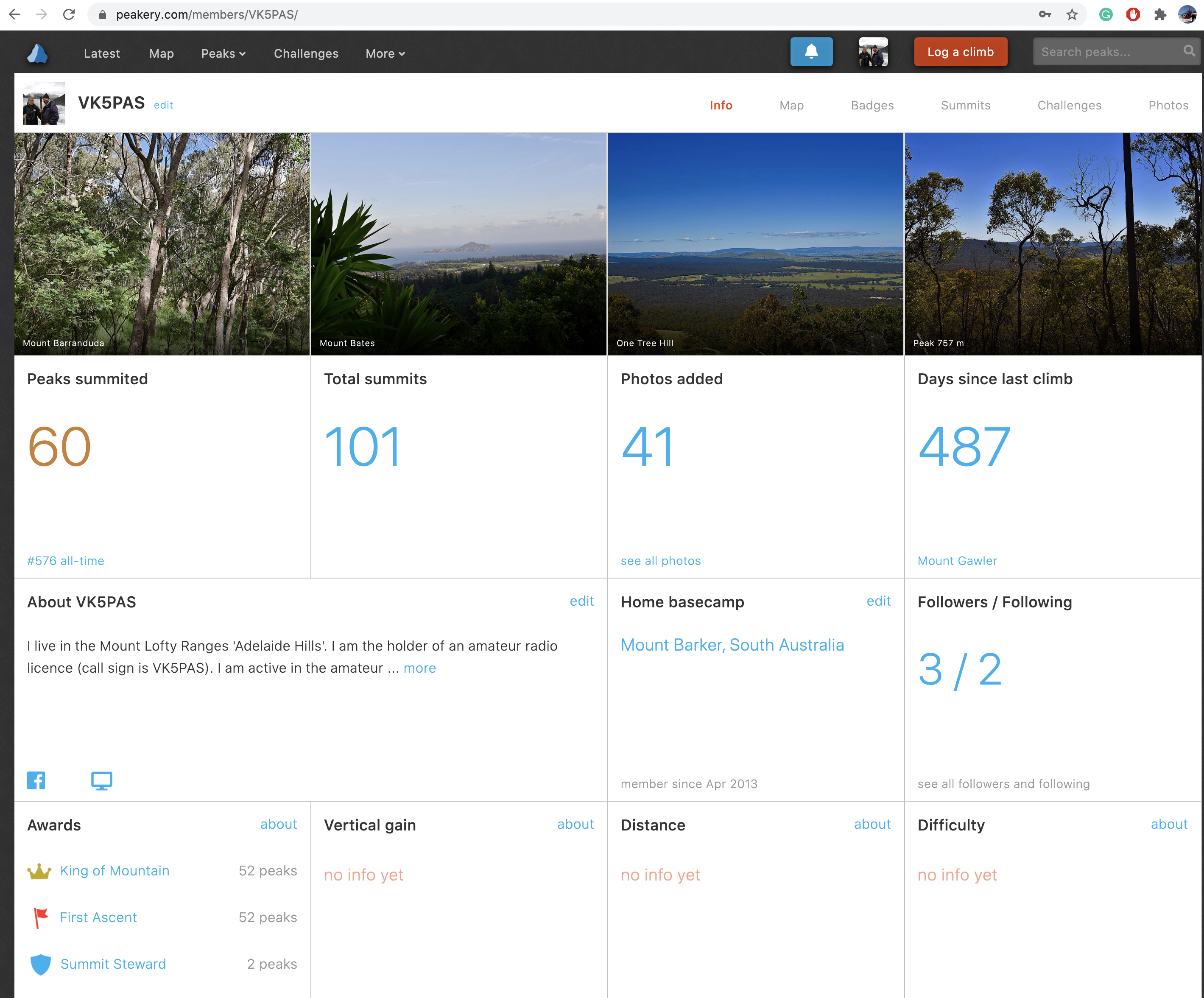Open Mount Barker, South Australia link
The width and height of the screenshot is (1204, 998).
coord(732,645)
